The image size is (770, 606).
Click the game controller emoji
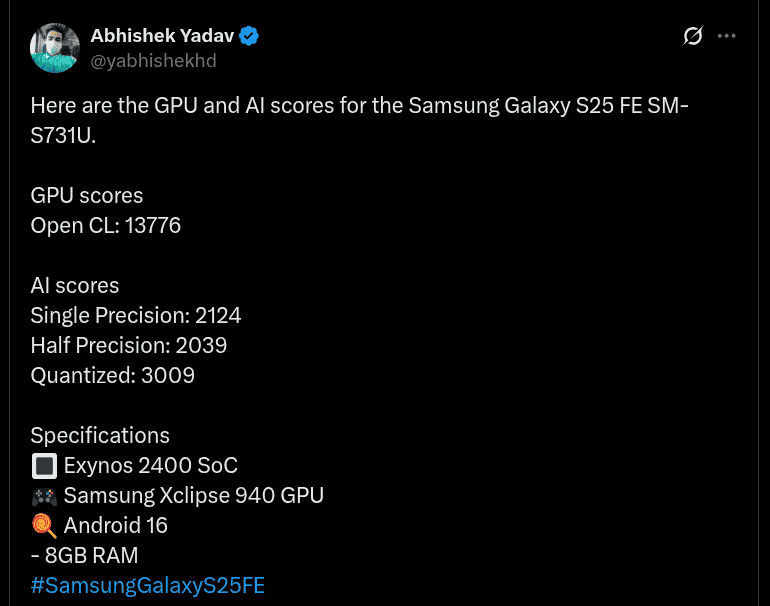pos(44,496)
